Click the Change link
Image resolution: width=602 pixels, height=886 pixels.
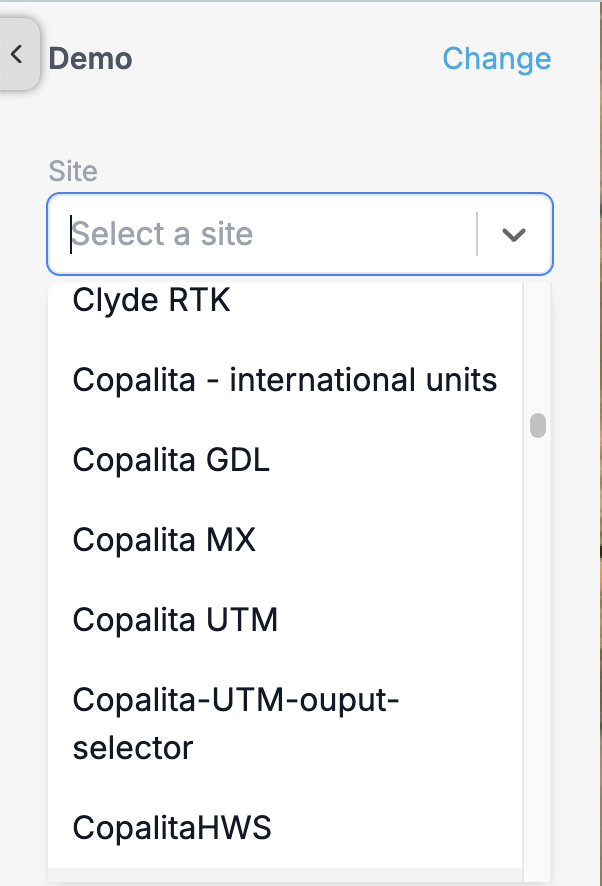click(496, 58)
